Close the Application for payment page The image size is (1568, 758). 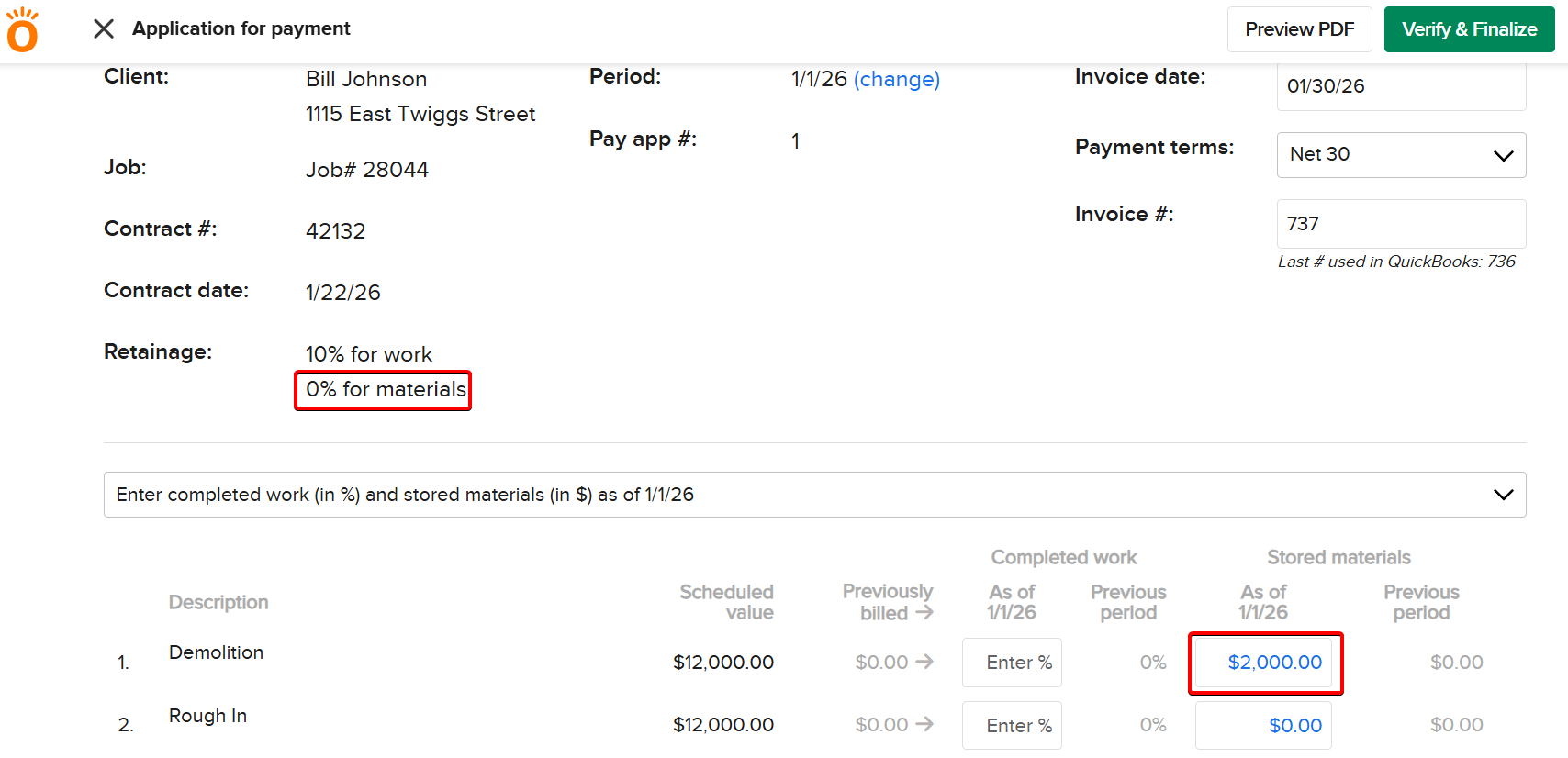click(104, 29)
